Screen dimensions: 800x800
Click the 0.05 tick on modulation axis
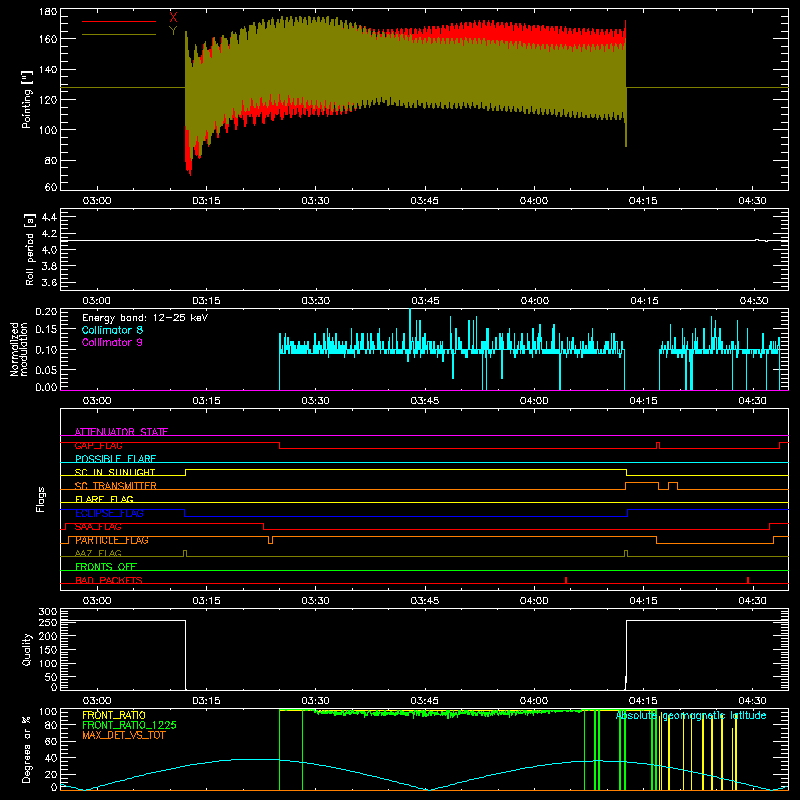pyautogui.click(x=46, y=369)
